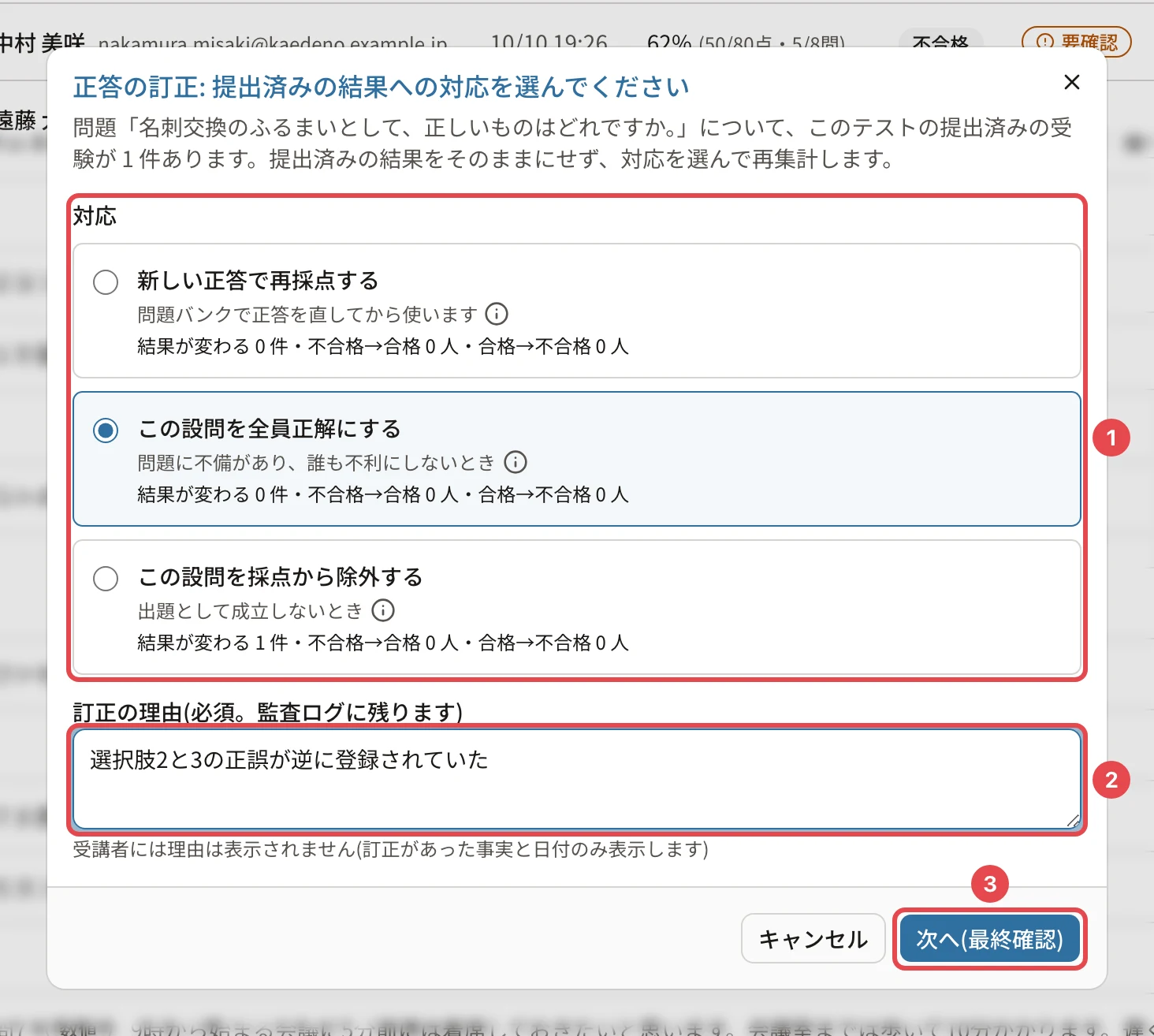Click the 対応 section label

tap(95, 216)
